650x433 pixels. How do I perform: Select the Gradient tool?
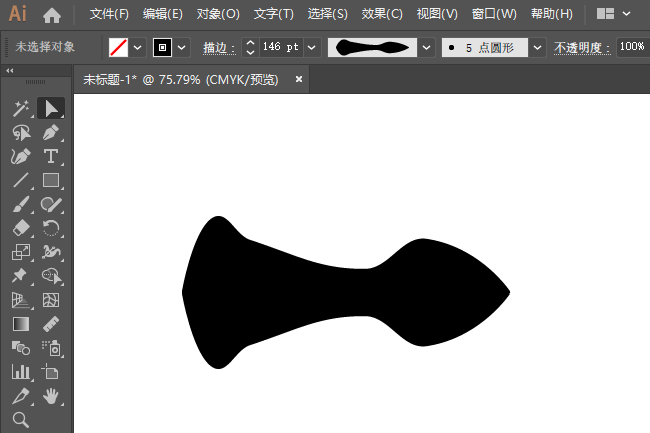[21, 324]
